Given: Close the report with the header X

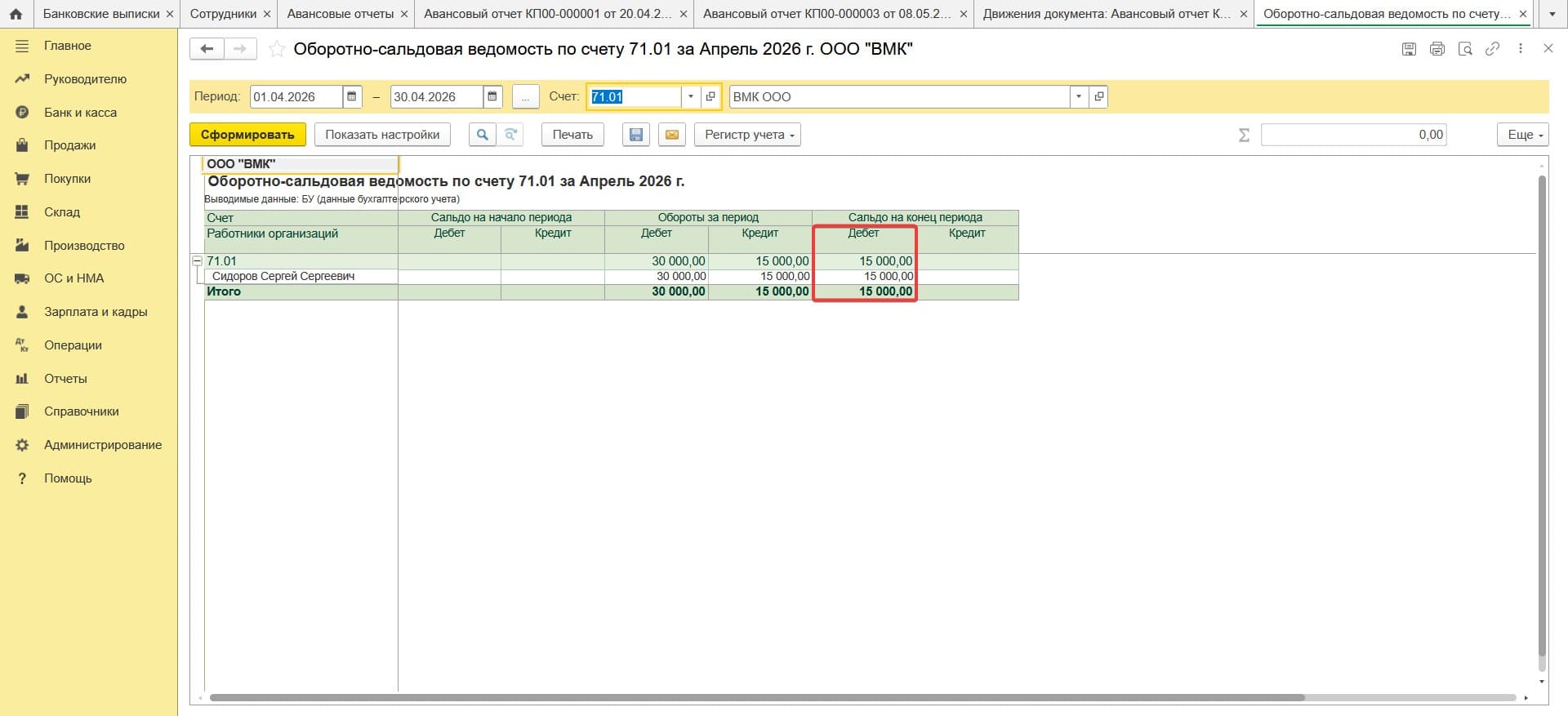Looking at the screenshot, I should click(x=1548, y=48).
